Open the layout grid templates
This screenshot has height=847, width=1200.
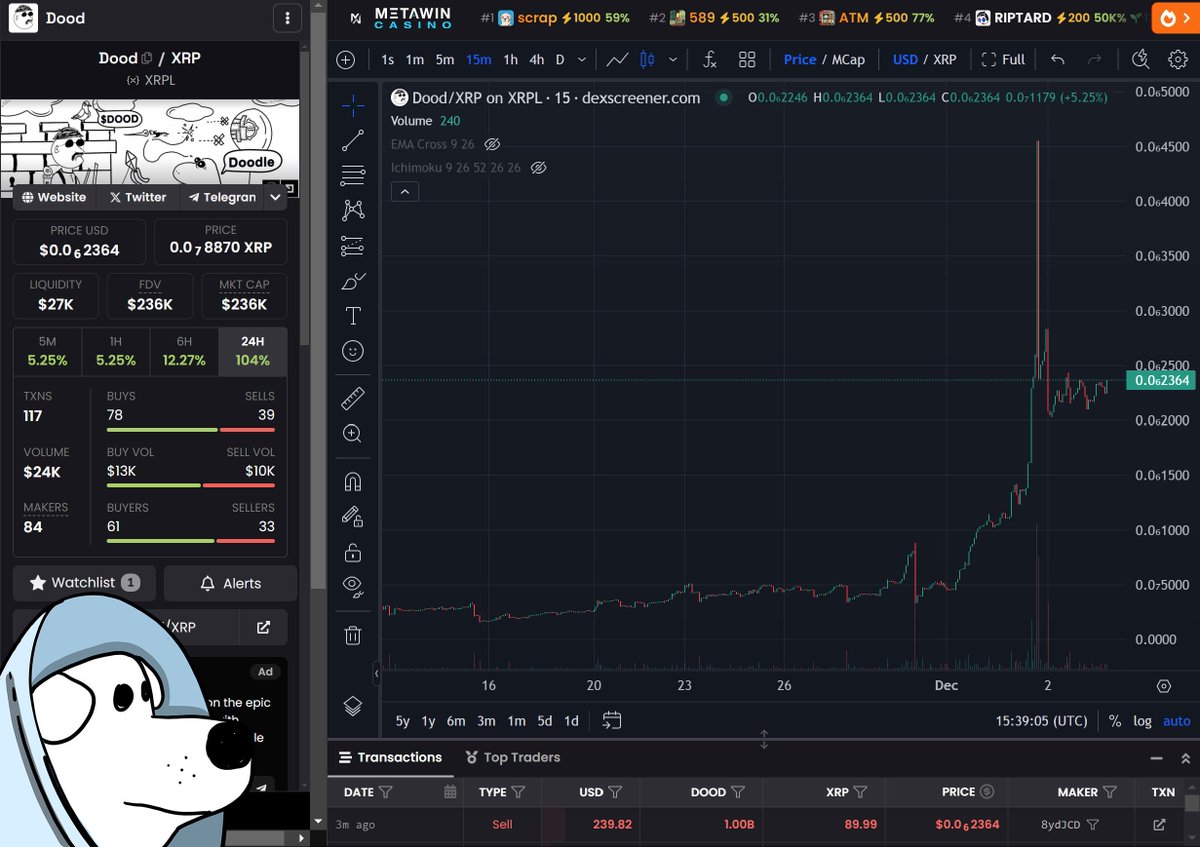coord(747,60)
